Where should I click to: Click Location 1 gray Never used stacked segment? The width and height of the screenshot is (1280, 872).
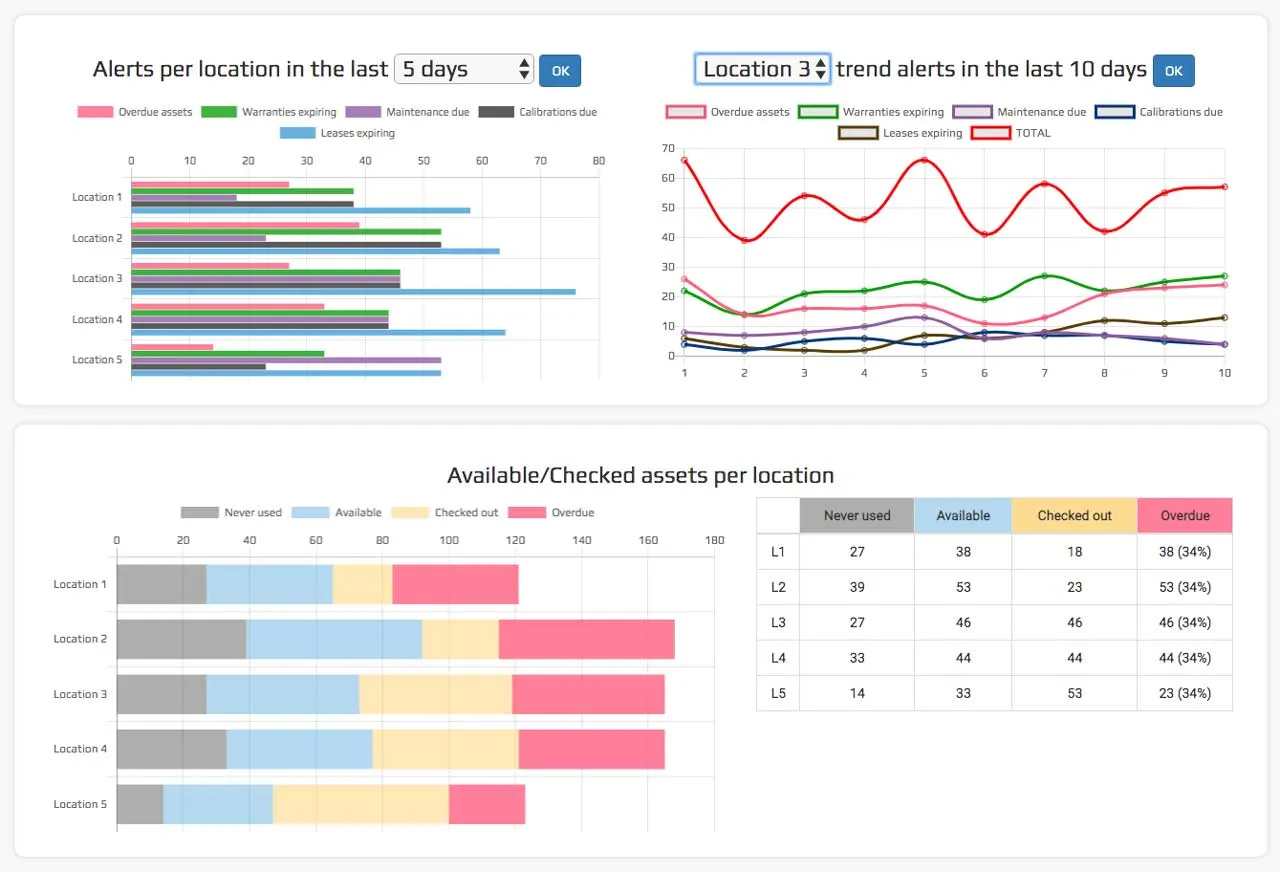coord(162,584)
